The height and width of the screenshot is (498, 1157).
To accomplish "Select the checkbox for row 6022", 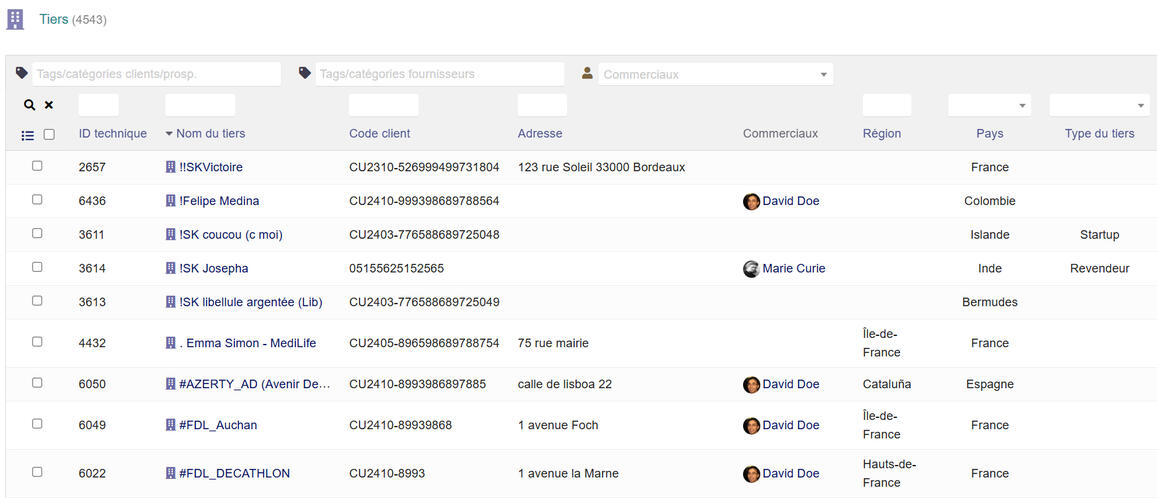I will 37,472.
